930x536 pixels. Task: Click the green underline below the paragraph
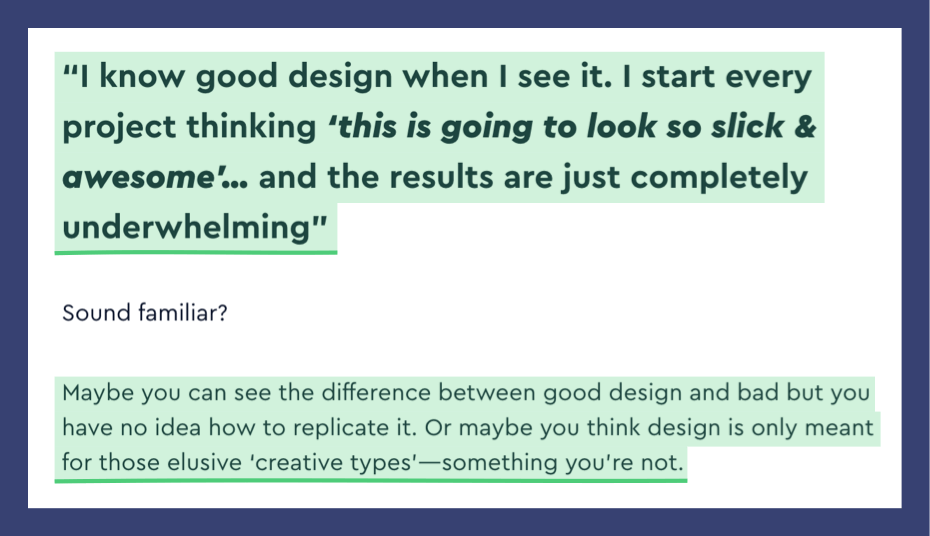(x=371, y=480)
